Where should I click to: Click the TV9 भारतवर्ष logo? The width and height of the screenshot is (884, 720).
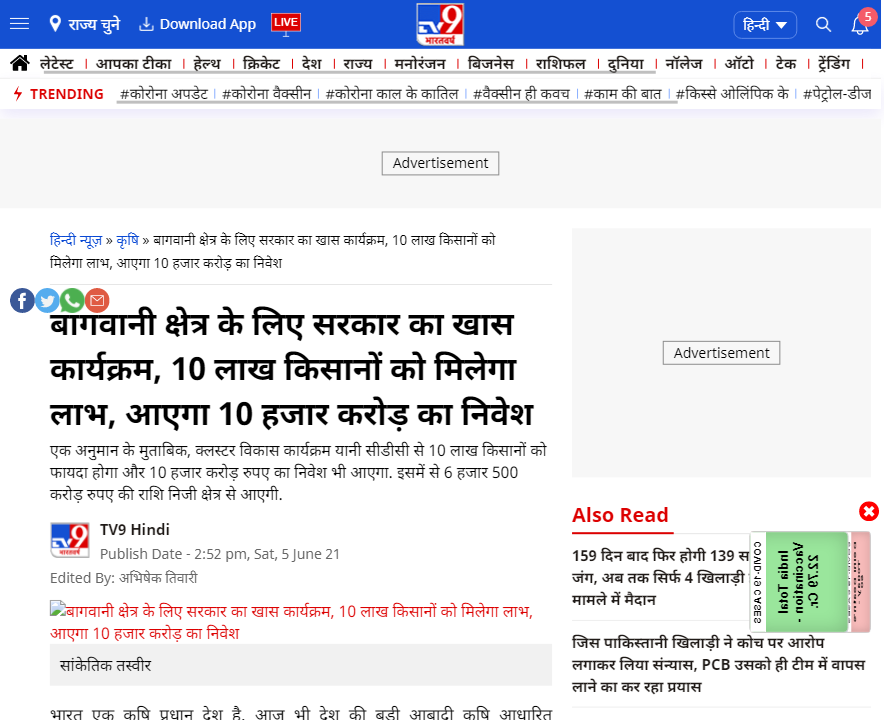441,23
